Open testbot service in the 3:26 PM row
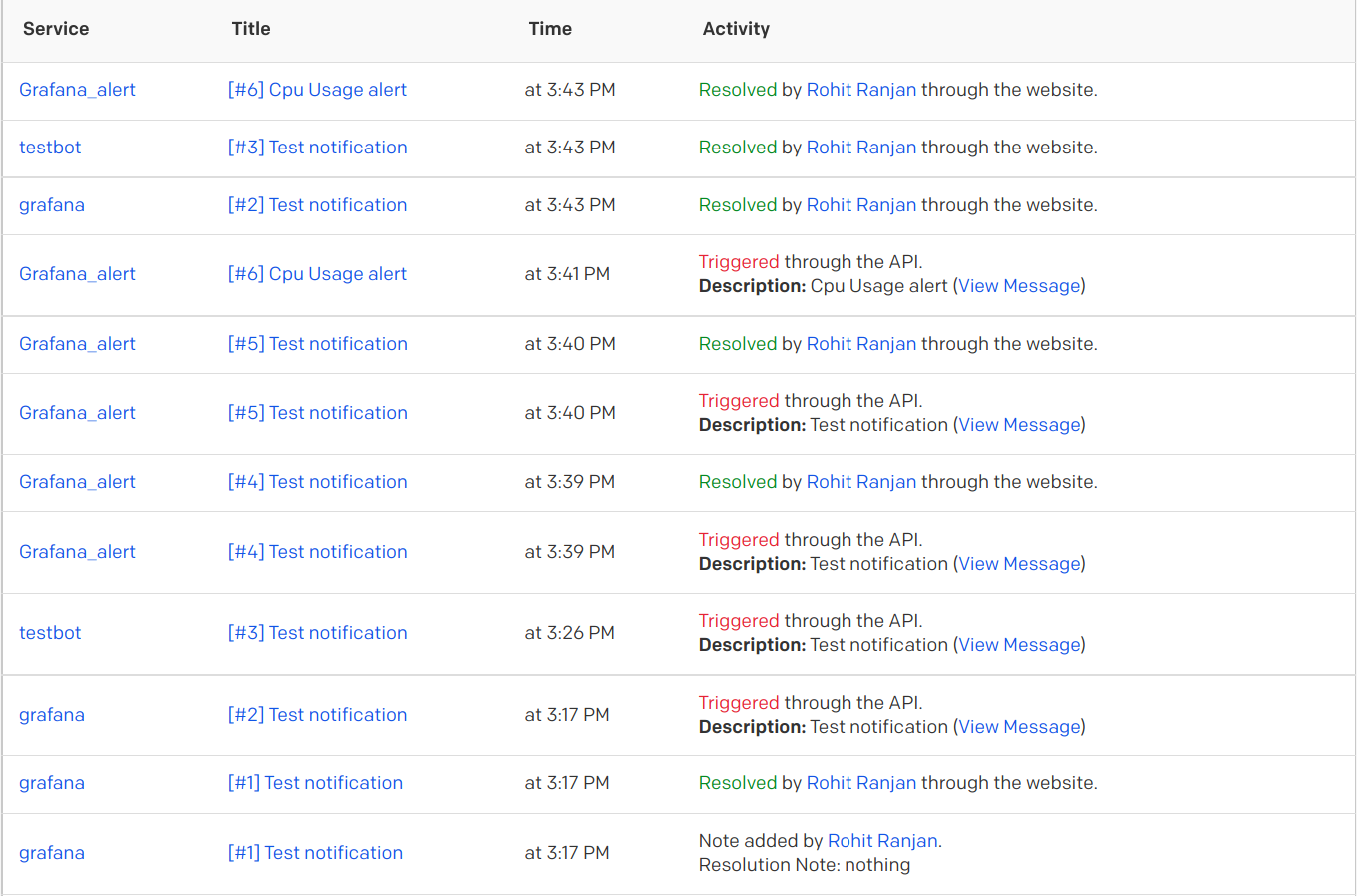The height and width of the screenshot is (896, 1357). (50, 633)
